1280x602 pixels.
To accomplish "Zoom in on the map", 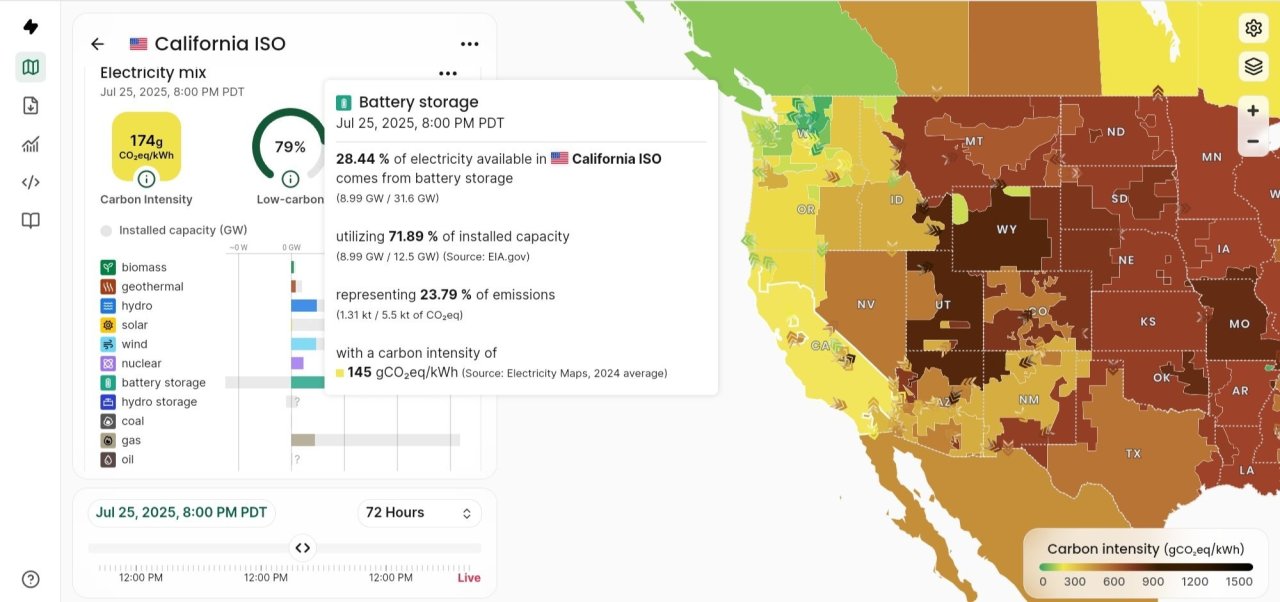I will click(x=1253, y=111).
